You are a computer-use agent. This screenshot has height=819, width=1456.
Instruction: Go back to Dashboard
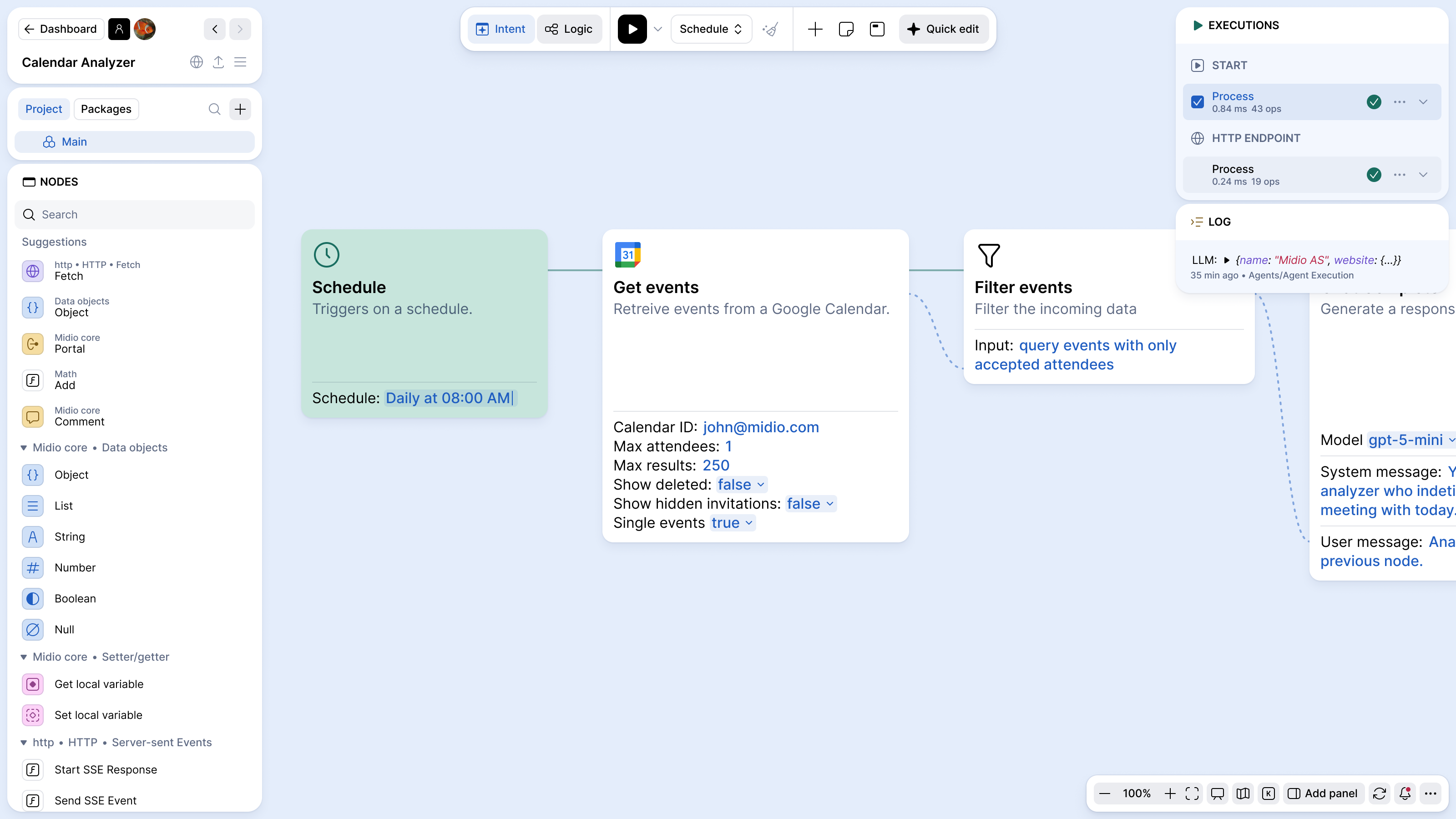(61, 29)
